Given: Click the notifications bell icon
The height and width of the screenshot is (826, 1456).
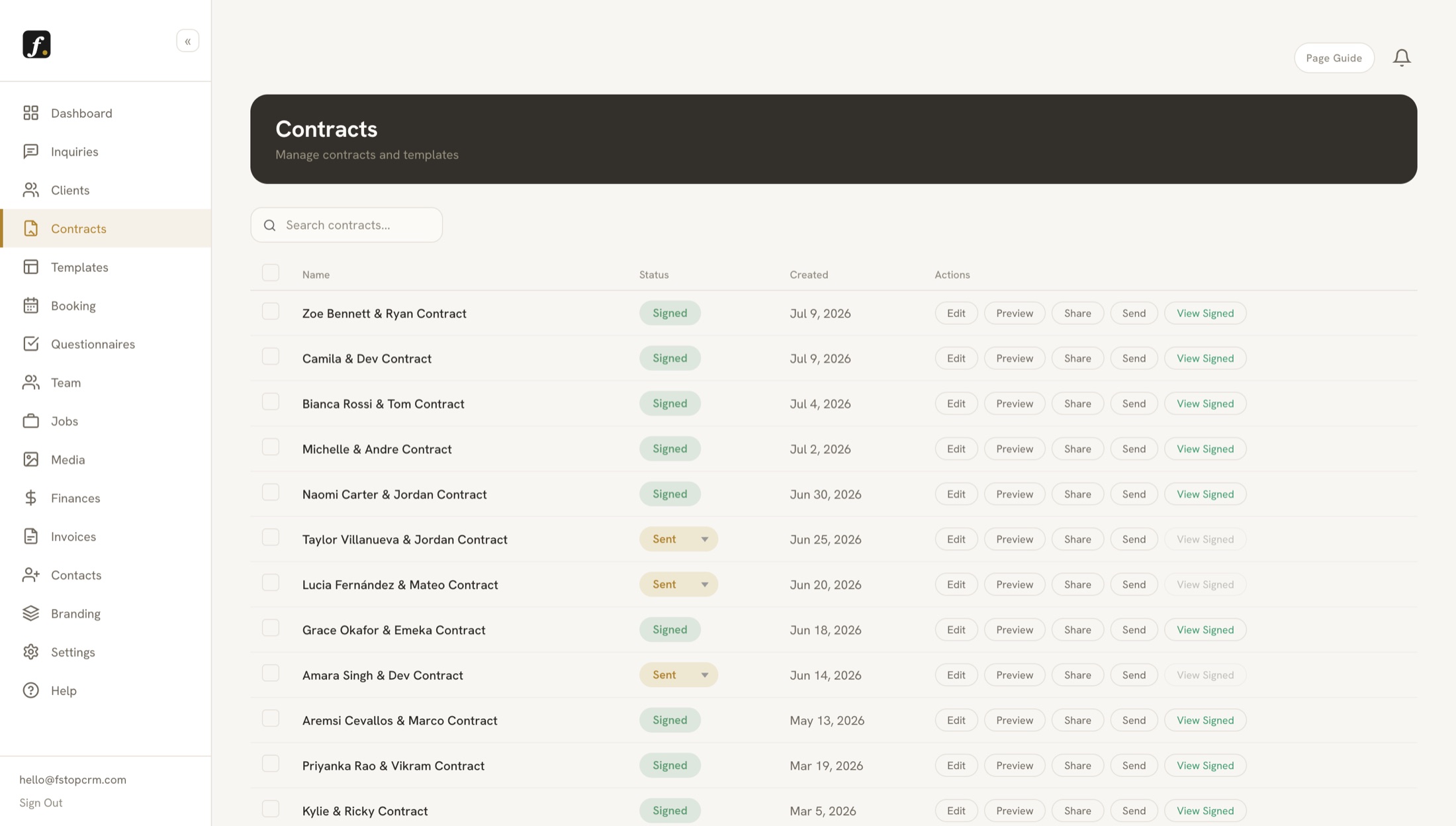Looking at the screenshot, I should 1402,58.
